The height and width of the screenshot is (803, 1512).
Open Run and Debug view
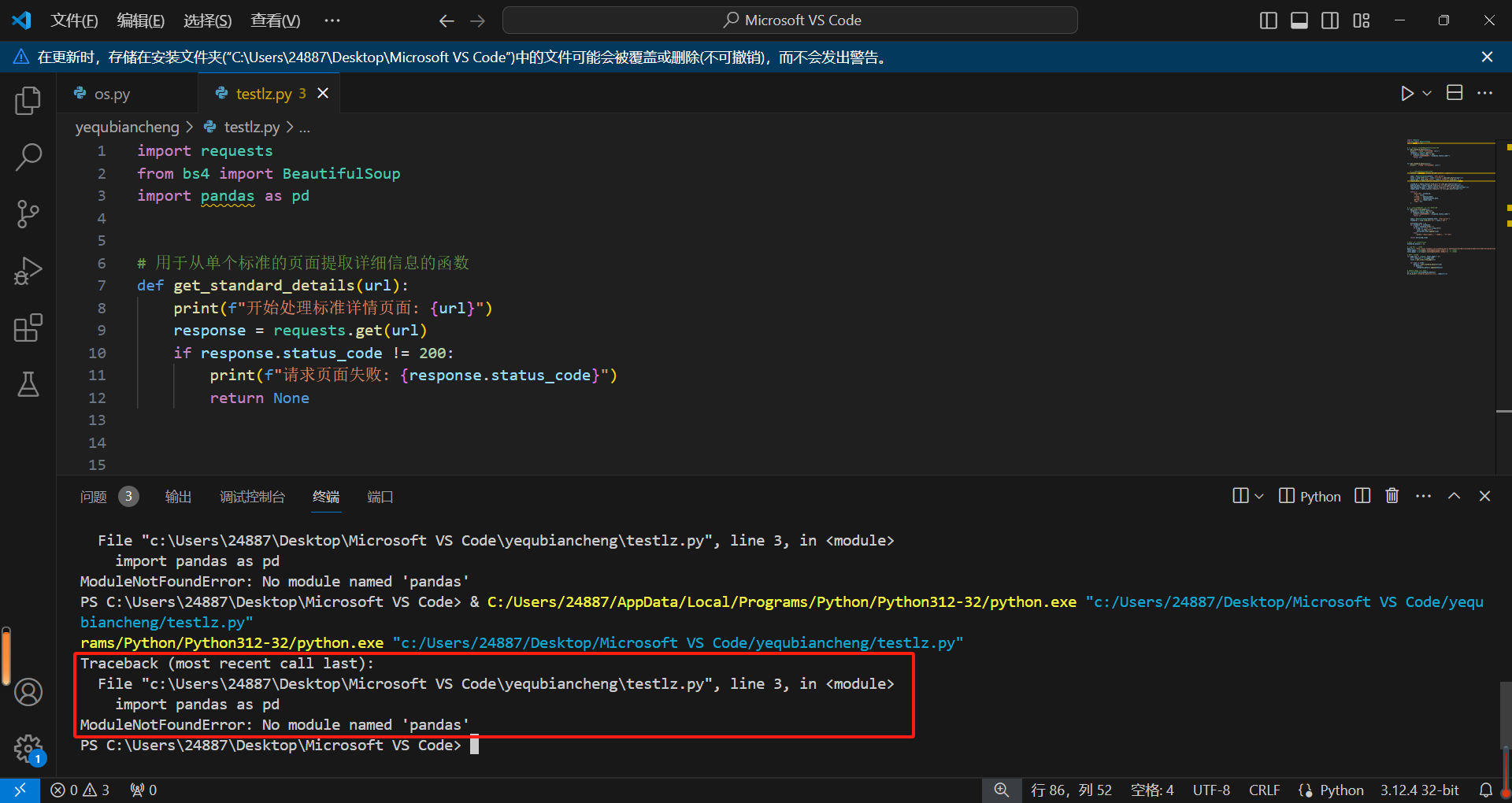(x=28, y=271)
